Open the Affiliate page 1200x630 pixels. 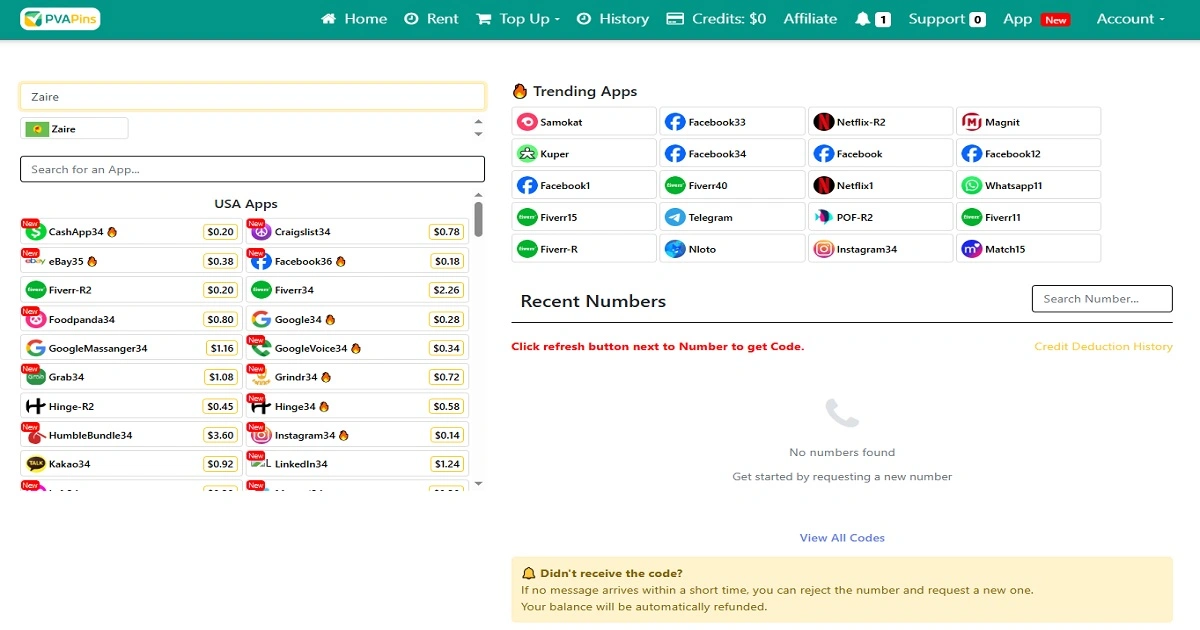click(x=810, y=19)
